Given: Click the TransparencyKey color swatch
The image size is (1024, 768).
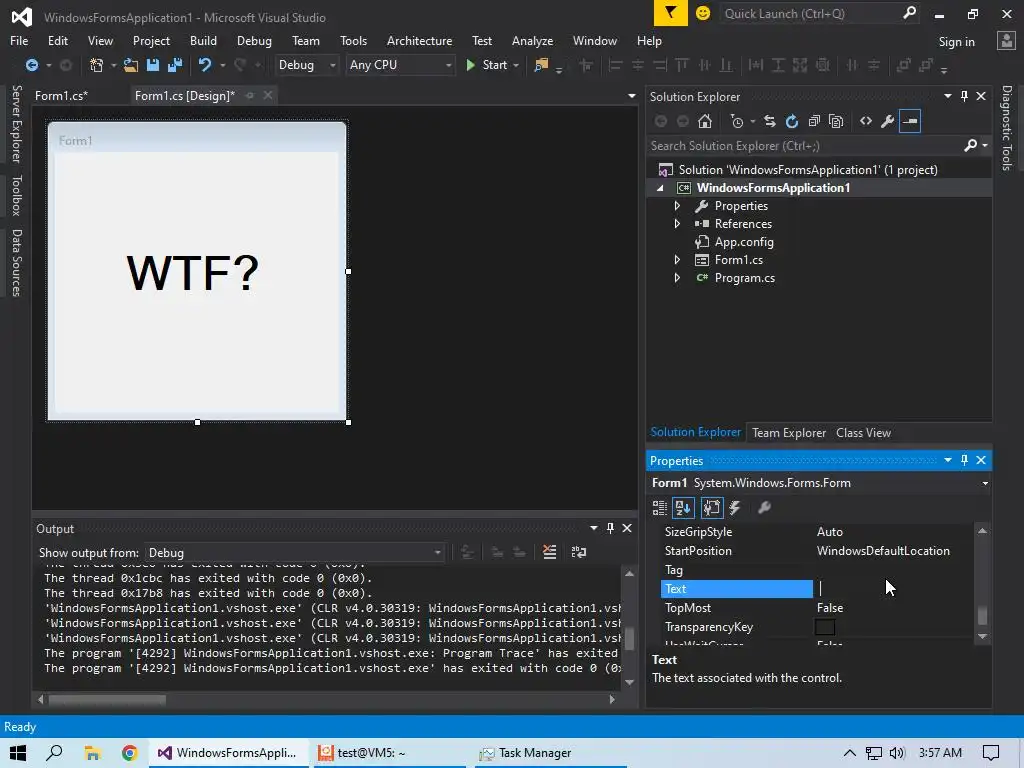Looking at the screenshot, I should [825, 627].
